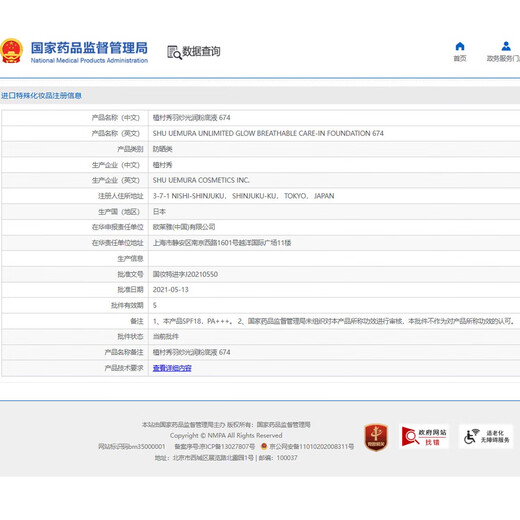Click the 适老化无障碍服务 accessibility icon
This screenshot has height=520, width=520.
486,436
